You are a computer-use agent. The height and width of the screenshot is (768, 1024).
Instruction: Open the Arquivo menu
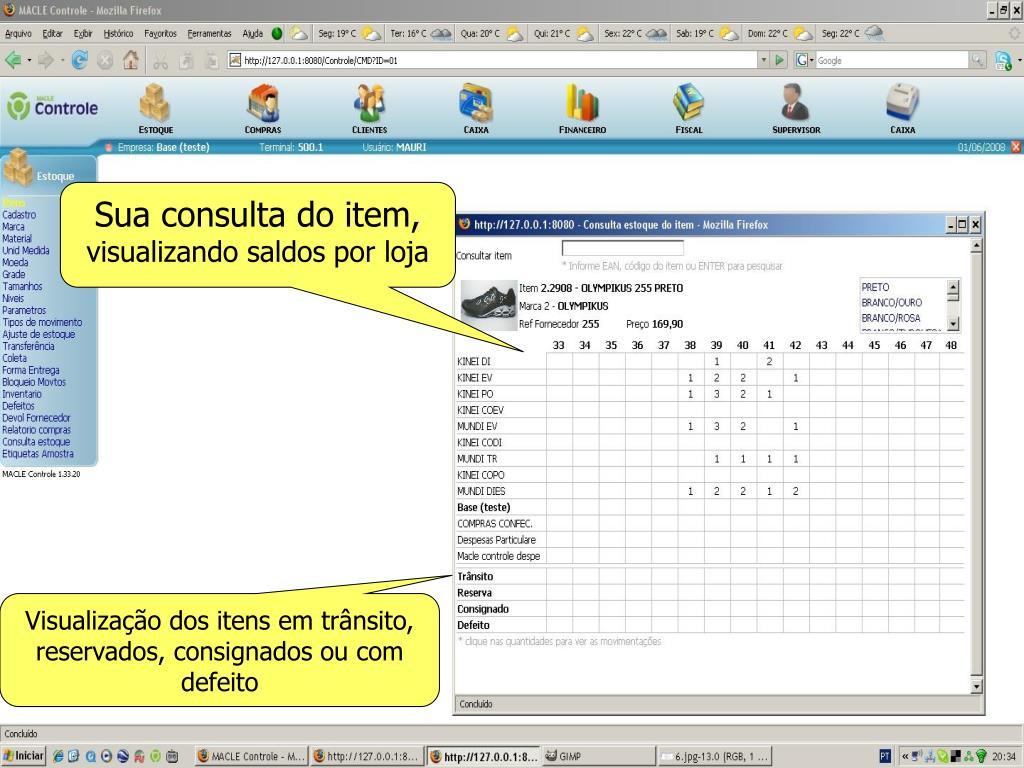click(18, 33)
